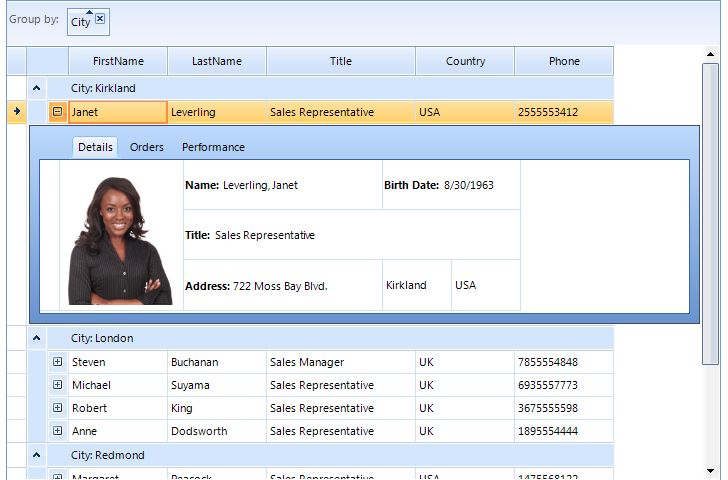The height and width of the screenshot is (480, 728).
Task: Sort by the LastName column header
Action: point(217,61)
